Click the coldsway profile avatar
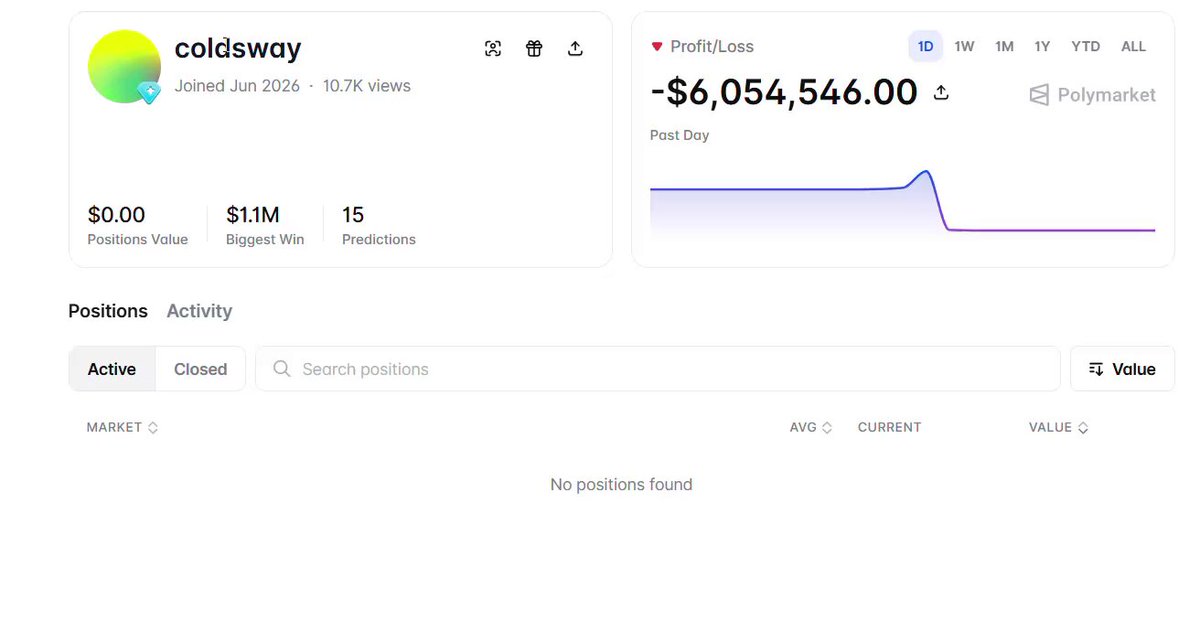Screen dimensions: 1200x642 124,66
